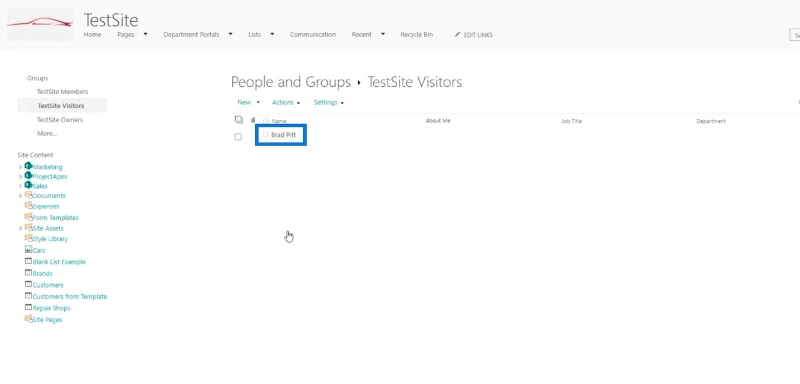Open the Blank List Example link
The height and width of the screenshot is (384, 800).
[x=59, y=262]
